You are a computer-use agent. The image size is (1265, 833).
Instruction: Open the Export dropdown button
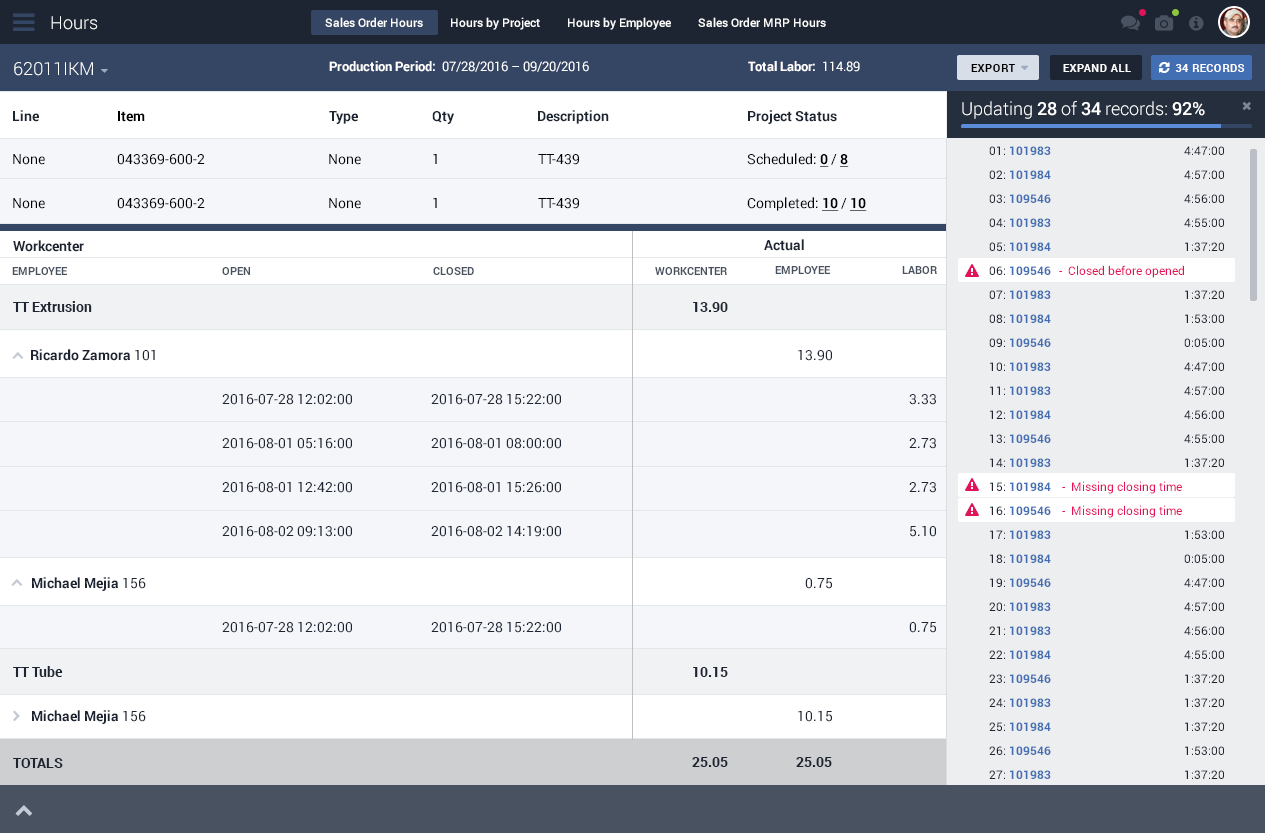pyautogui.click(x=997, y=68)
